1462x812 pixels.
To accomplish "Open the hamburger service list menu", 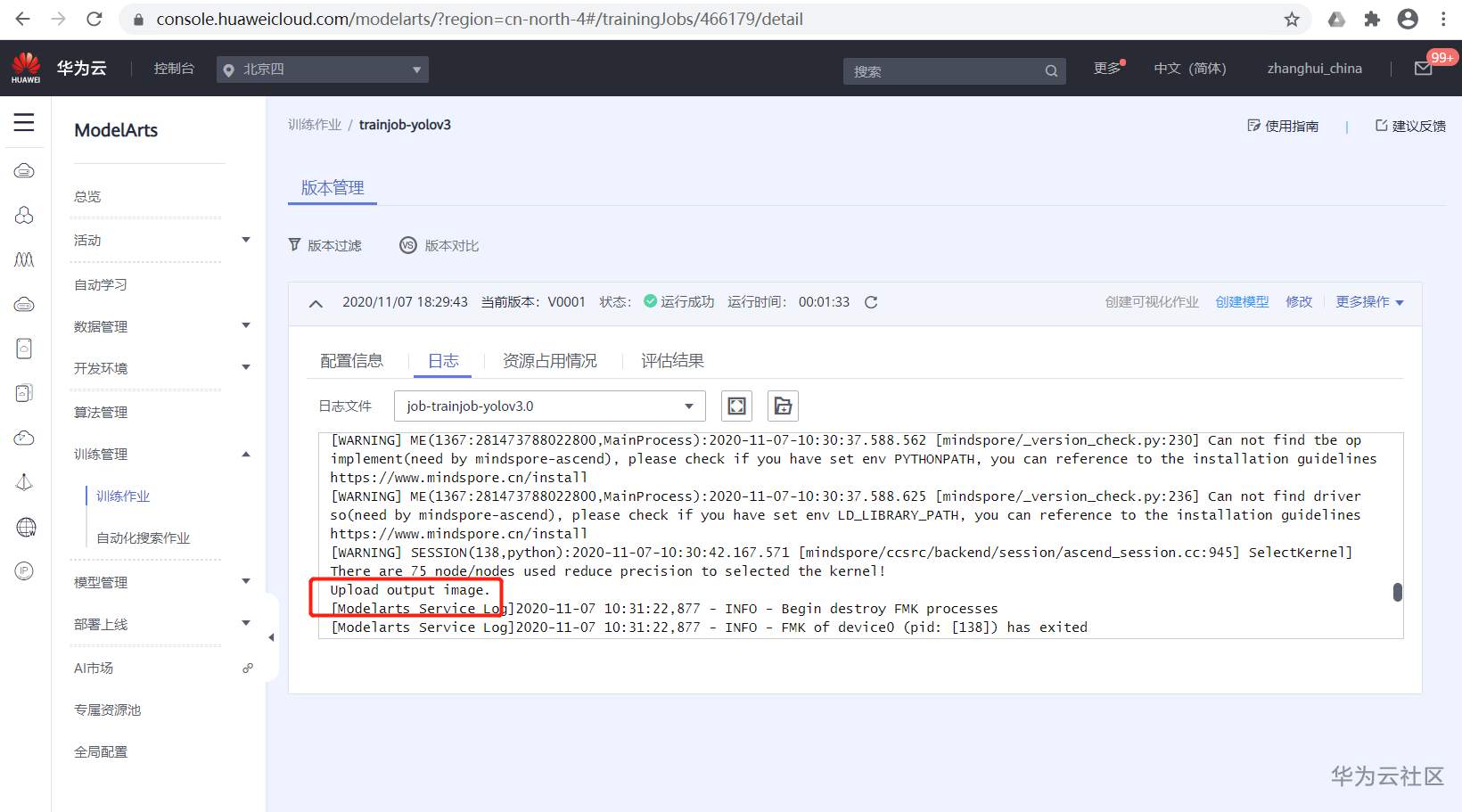I will (24, 122).
